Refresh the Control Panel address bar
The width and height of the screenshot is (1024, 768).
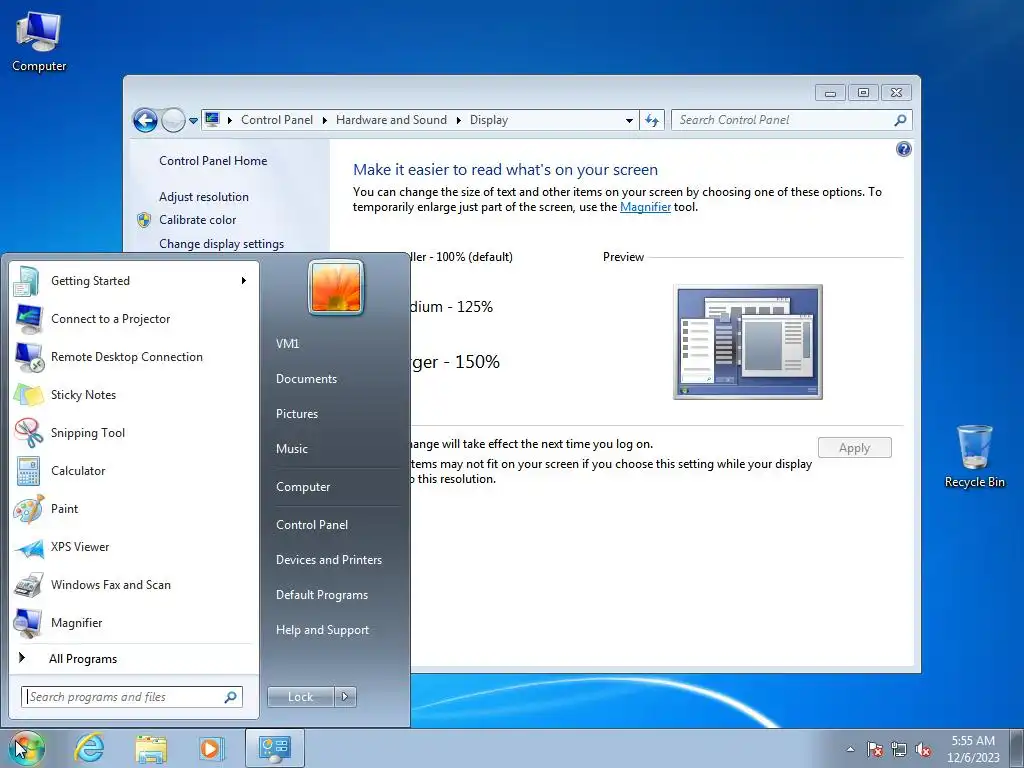652,120
